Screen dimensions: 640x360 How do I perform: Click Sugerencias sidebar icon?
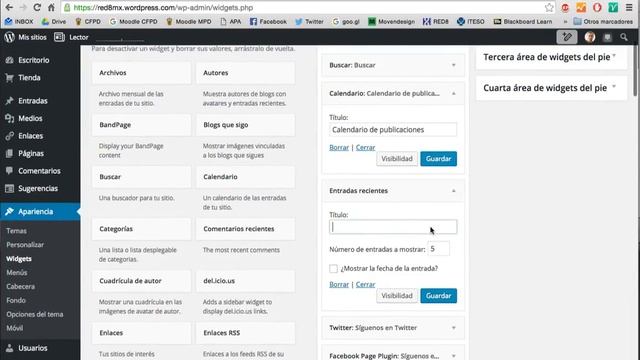click(x=9, y=188)
